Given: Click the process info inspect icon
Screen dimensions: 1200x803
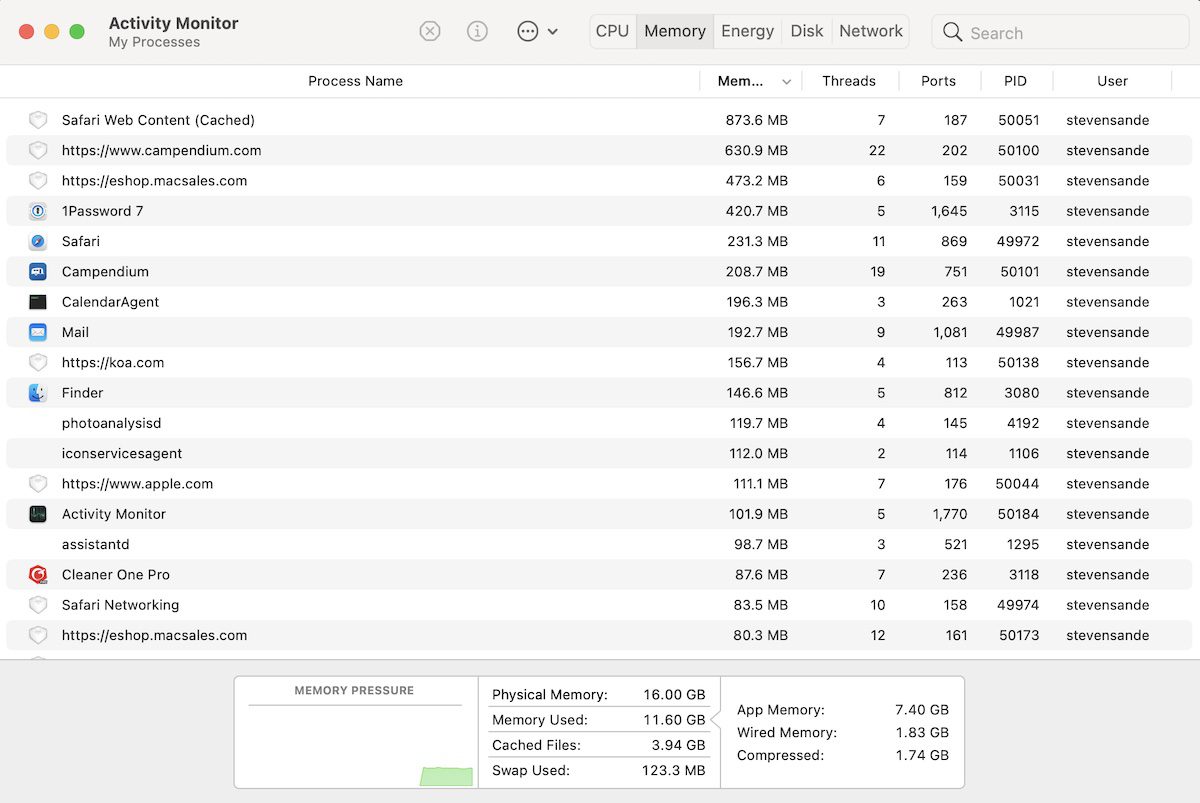Looking at the screenshot, I should point(478,31).
